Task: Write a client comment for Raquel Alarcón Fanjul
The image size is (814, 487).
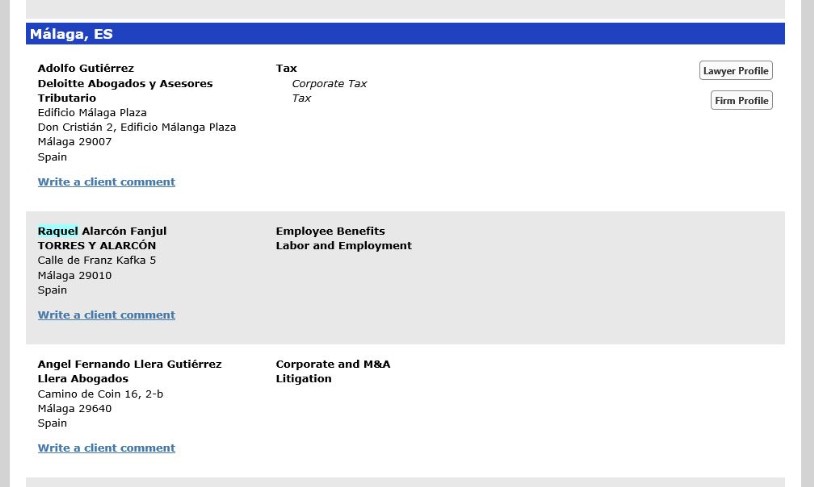Action: (106, 315)
